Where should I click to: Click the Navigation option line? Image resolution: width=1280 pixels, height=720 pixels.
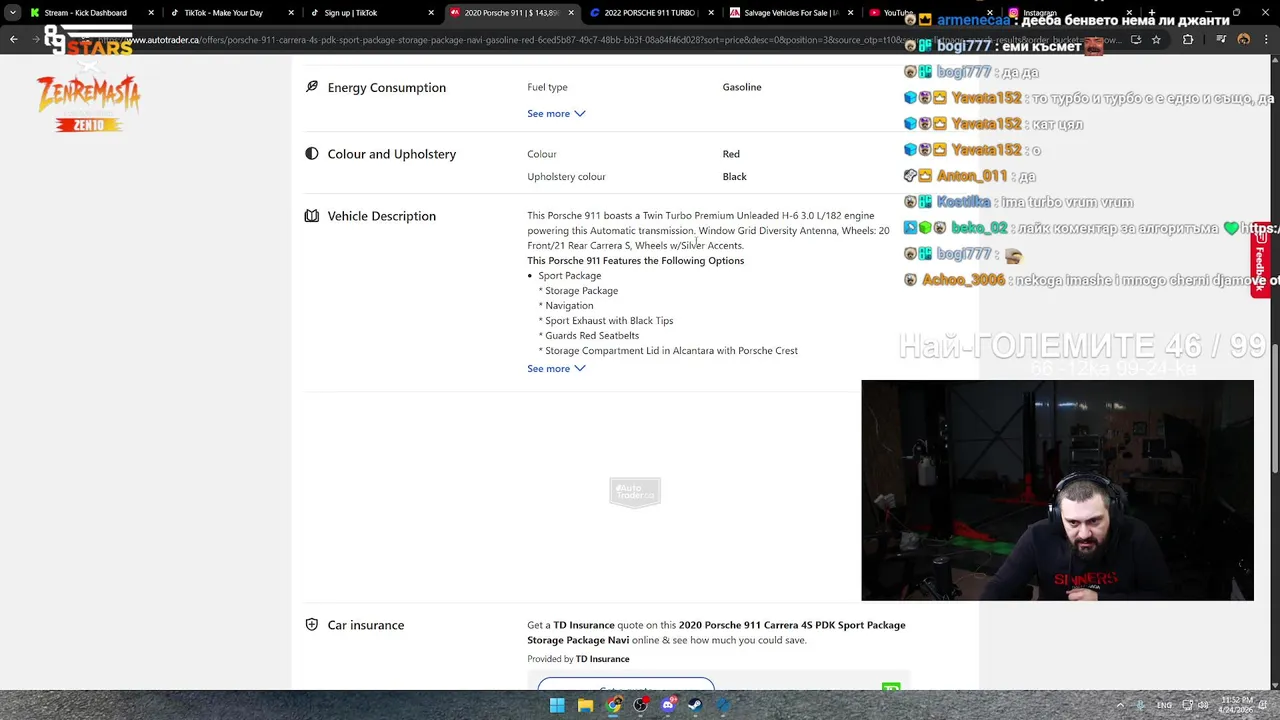coord(566,305)
